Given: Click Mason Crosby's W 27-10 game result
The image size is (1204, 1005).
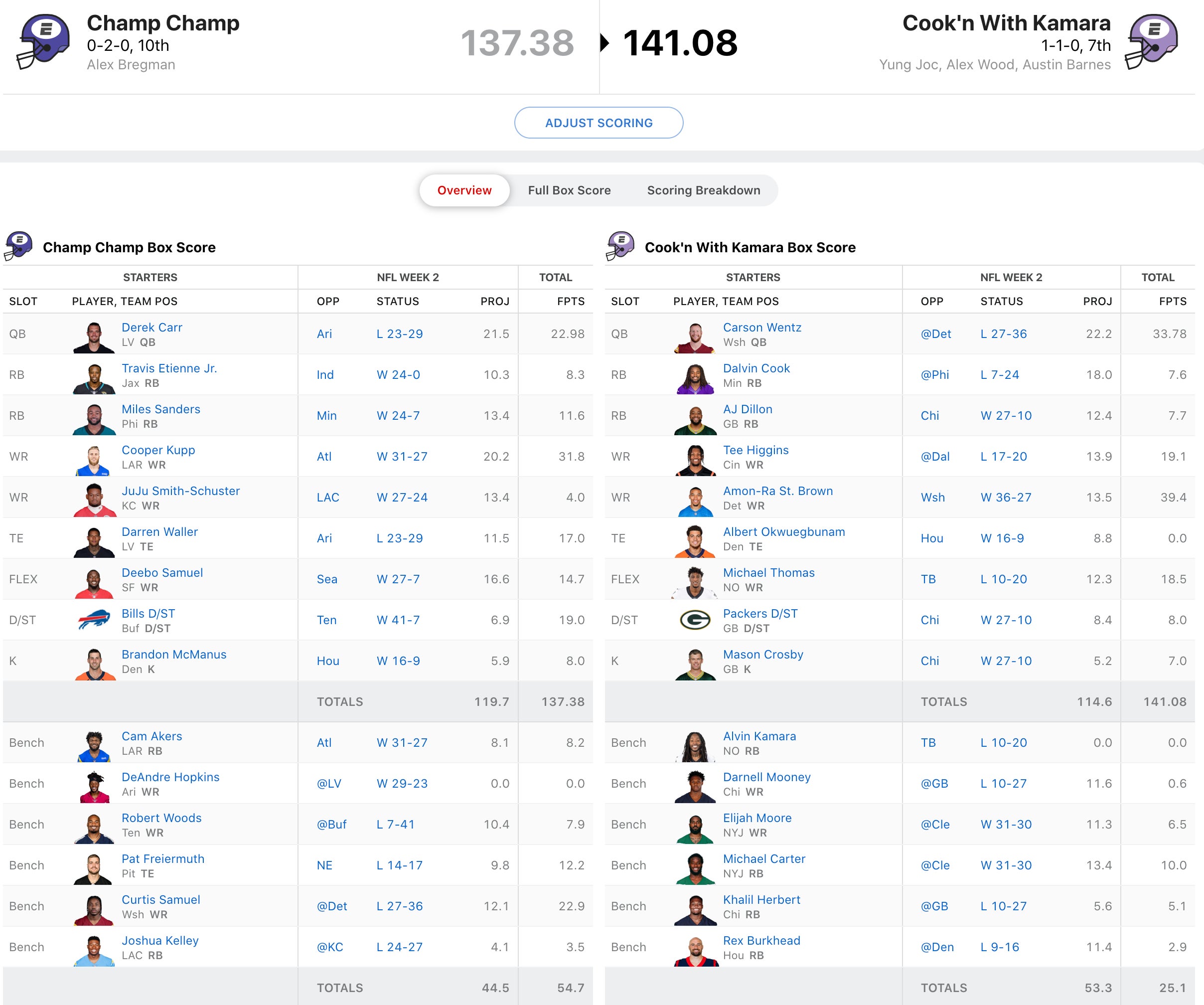Looking at the screenshot, I should click(1006, 661).
